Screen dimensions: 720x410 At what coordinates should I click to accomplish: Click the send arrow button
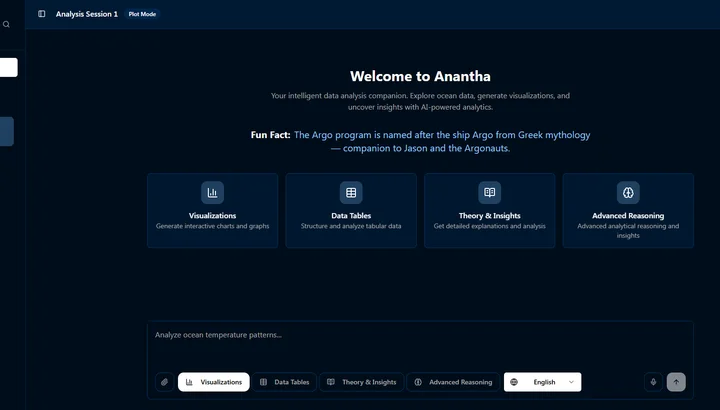(x=676, y=382)
